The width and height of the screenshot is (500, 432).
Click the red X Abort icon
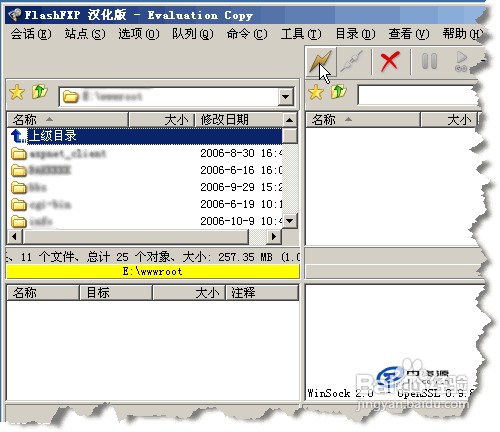[x=390, y=61]
